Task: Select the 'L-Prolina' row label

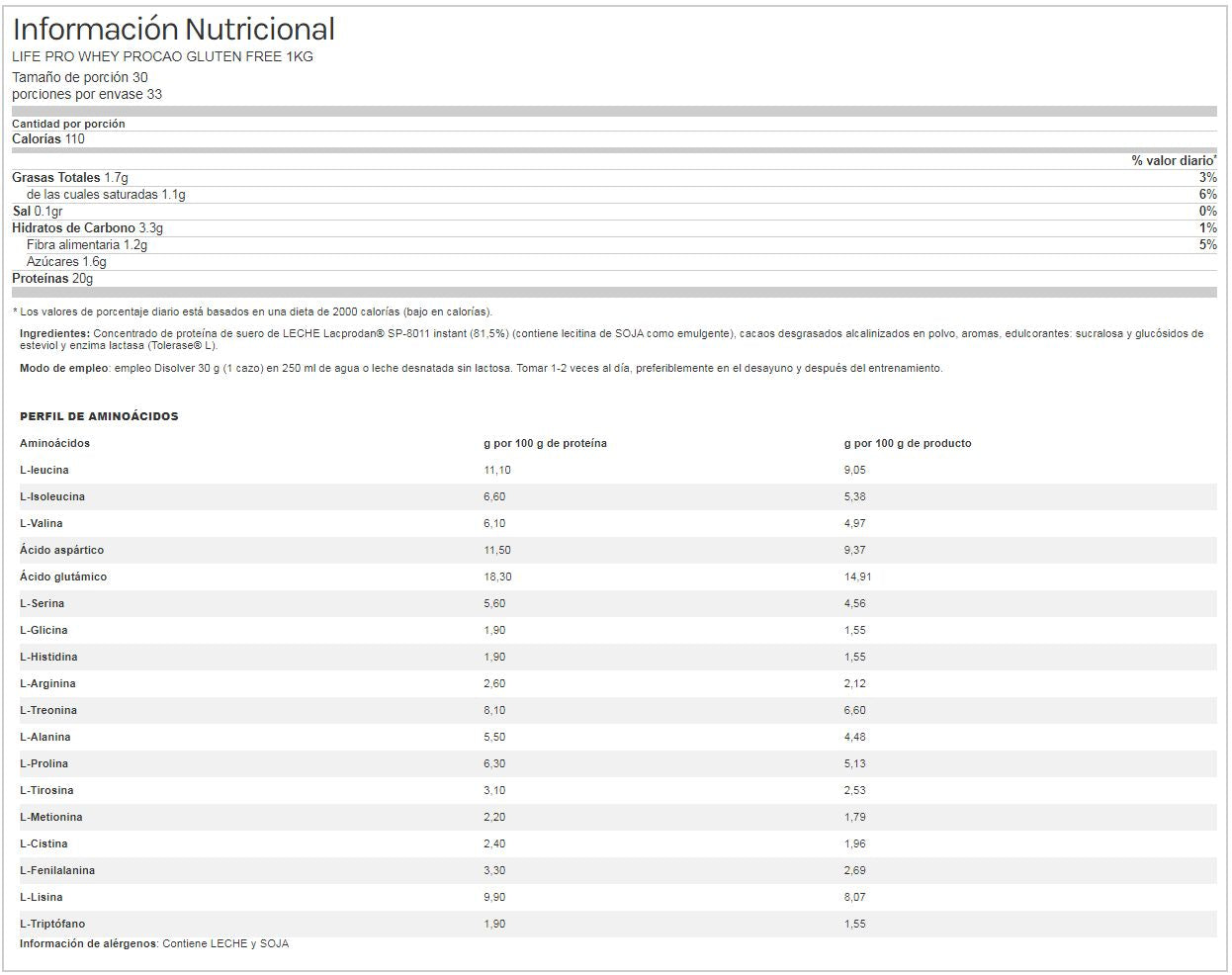Action: point(45,763)
